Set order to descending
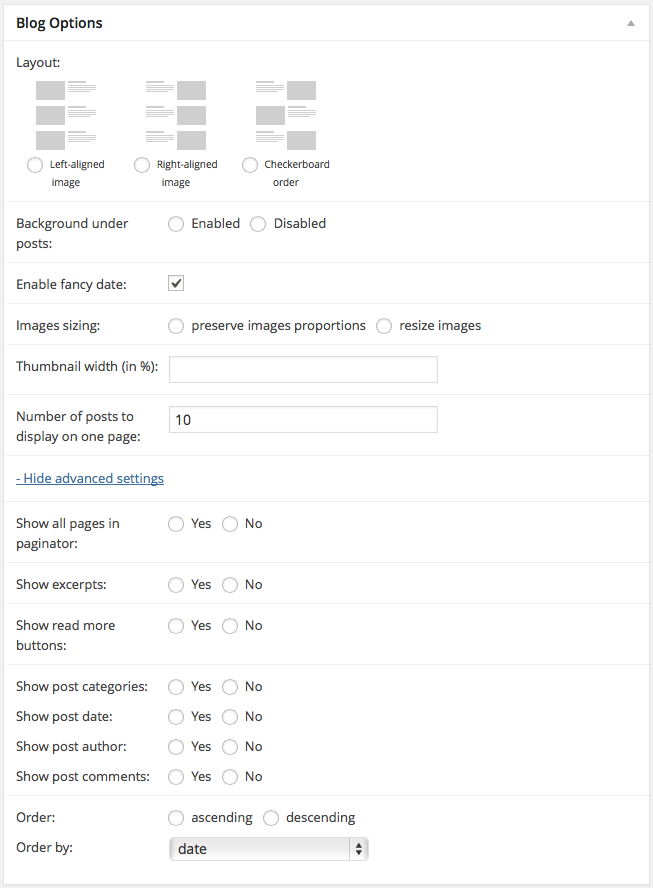The width and height of the screenshot is (653, 888). (x=271, y=818)
